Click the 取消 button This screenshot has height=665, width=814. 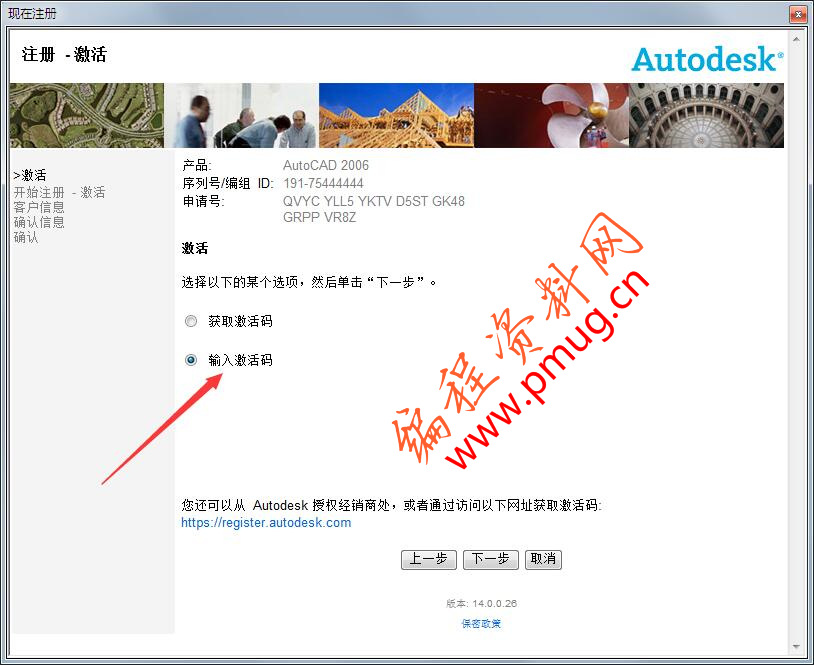[x=543, y=559]
